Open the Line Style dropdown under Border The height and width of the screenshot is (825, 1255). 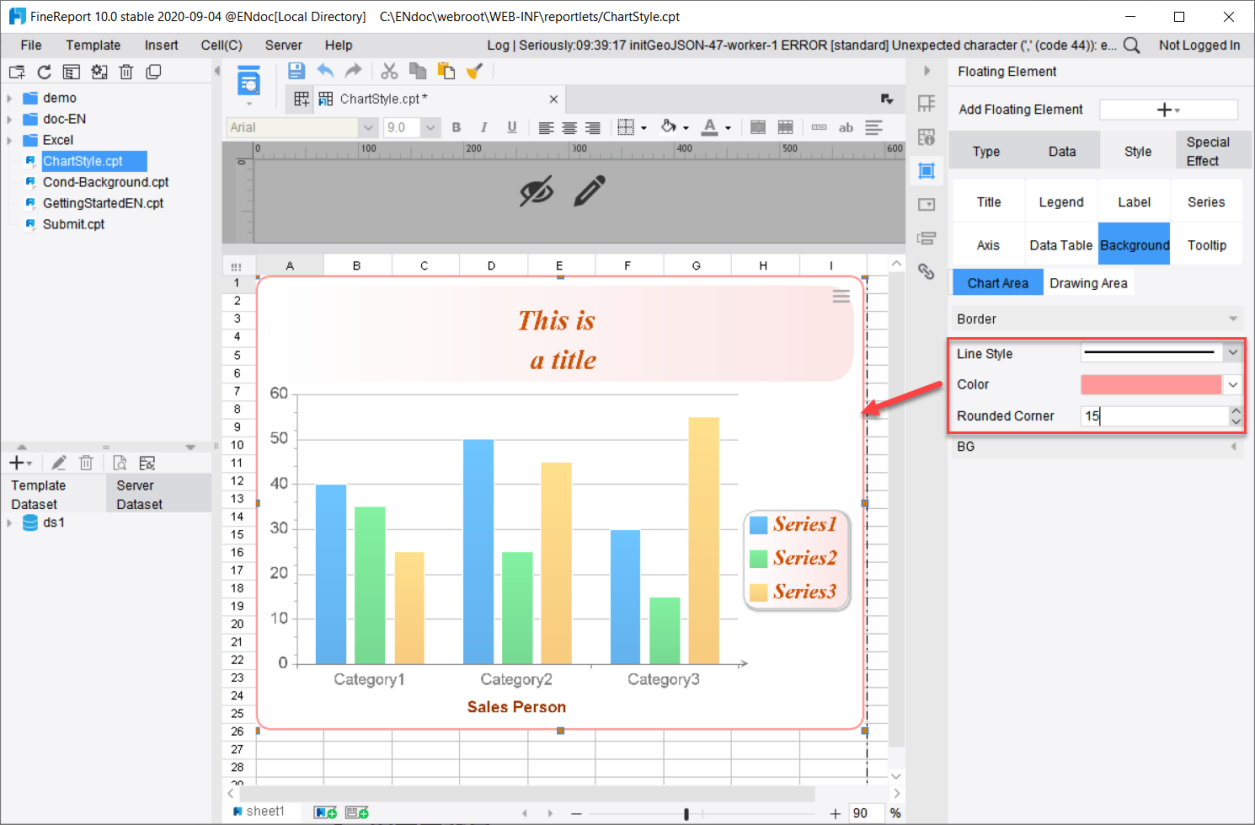point(1231,353)
